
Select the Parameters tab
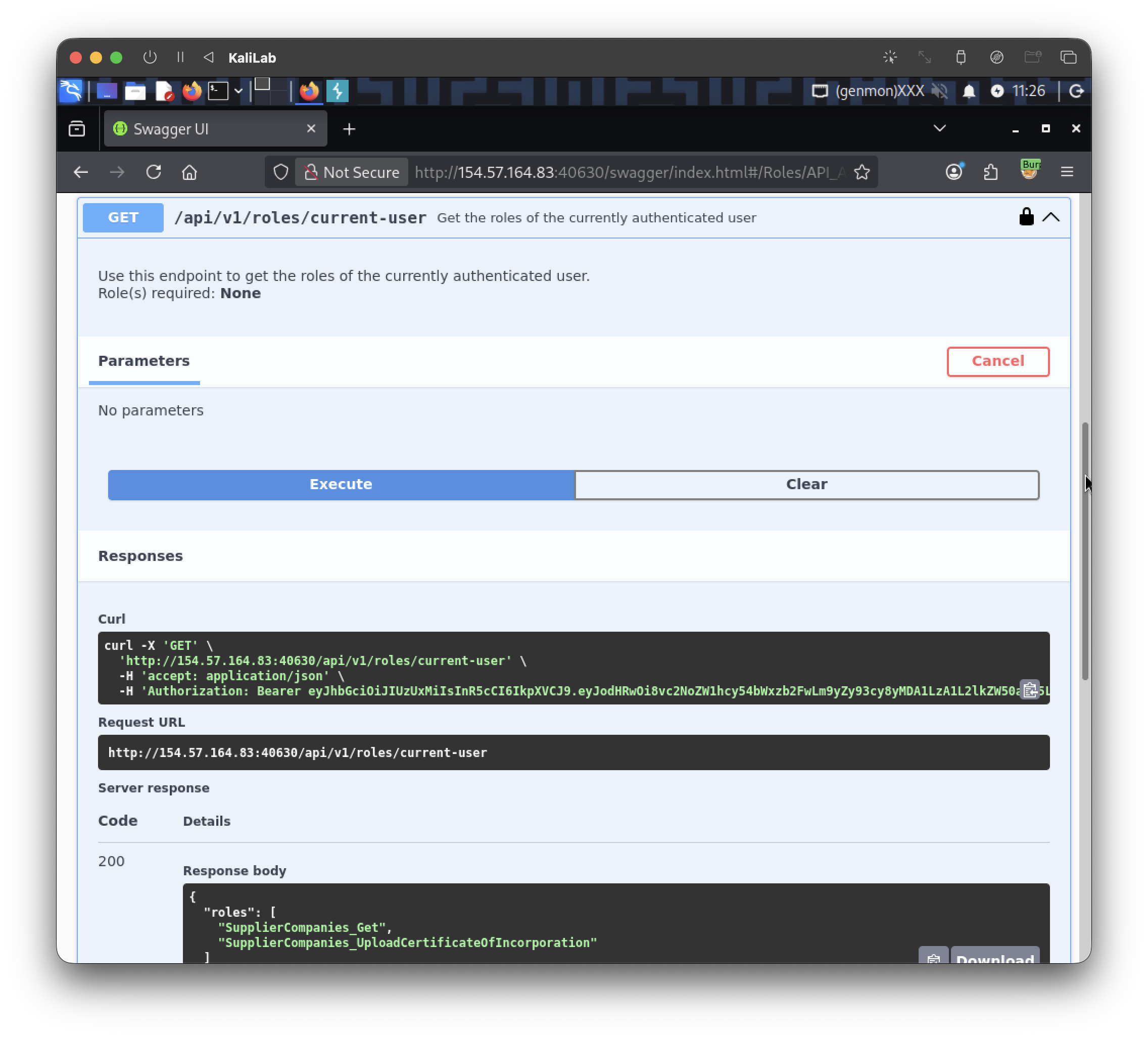pyautogui.click(x=143, y=361)
